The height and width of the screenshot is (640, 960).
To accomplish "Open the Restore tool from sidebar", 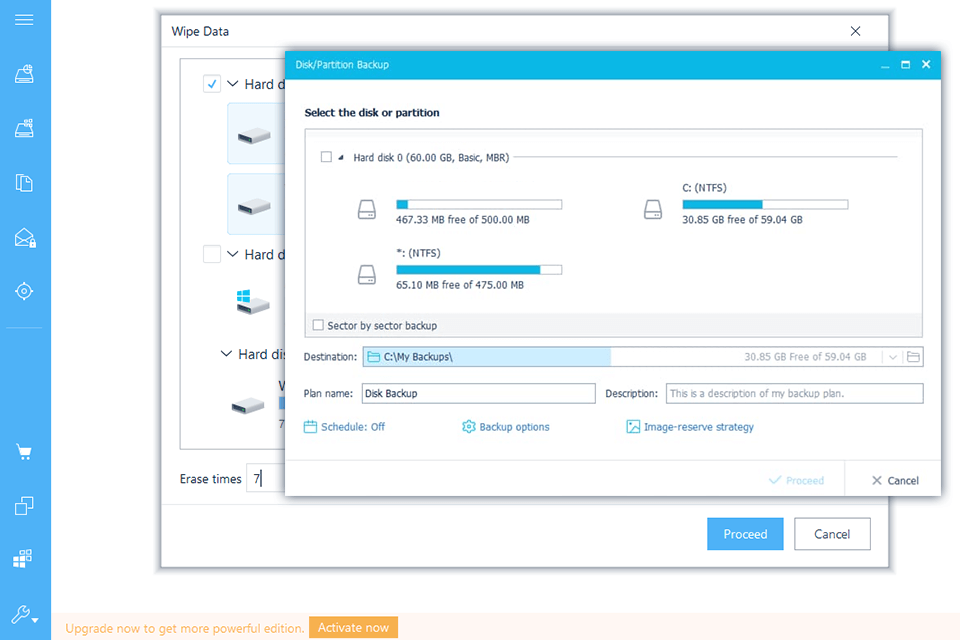I will pyautogui.click(x=25, y=127).
